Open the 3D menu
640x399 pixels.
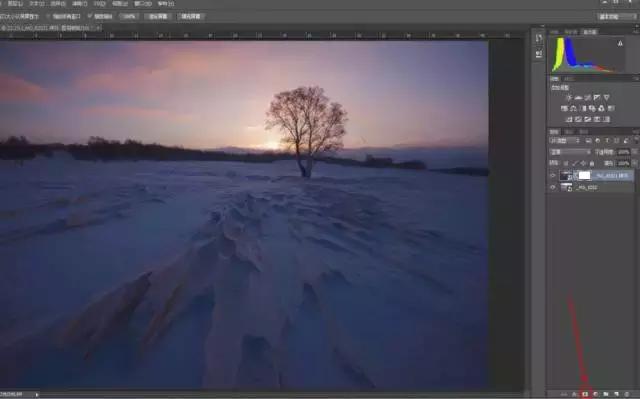[x=100, y=4]
